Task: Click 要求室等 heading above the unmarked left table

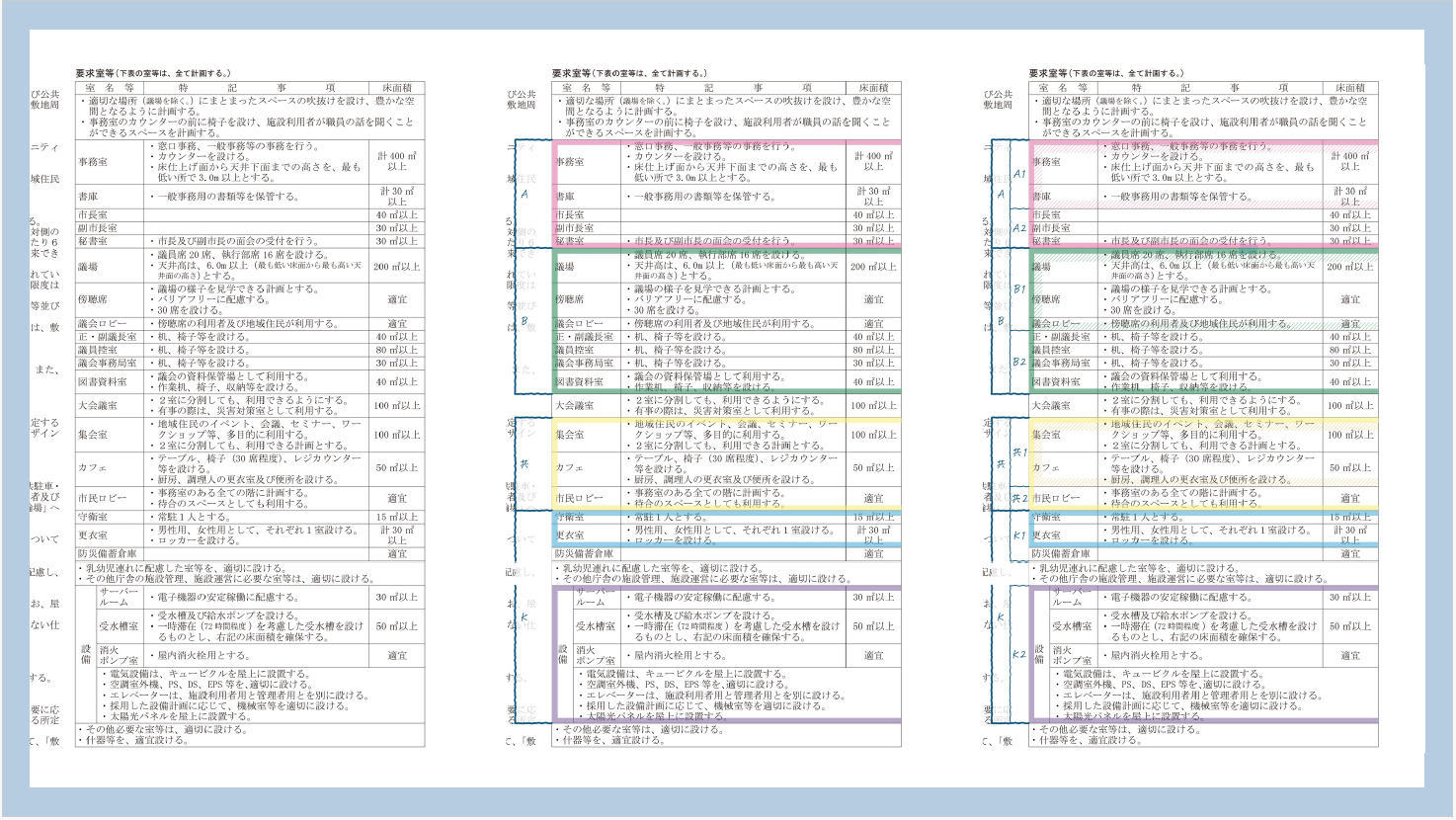Action: click(x=95, y=73)
